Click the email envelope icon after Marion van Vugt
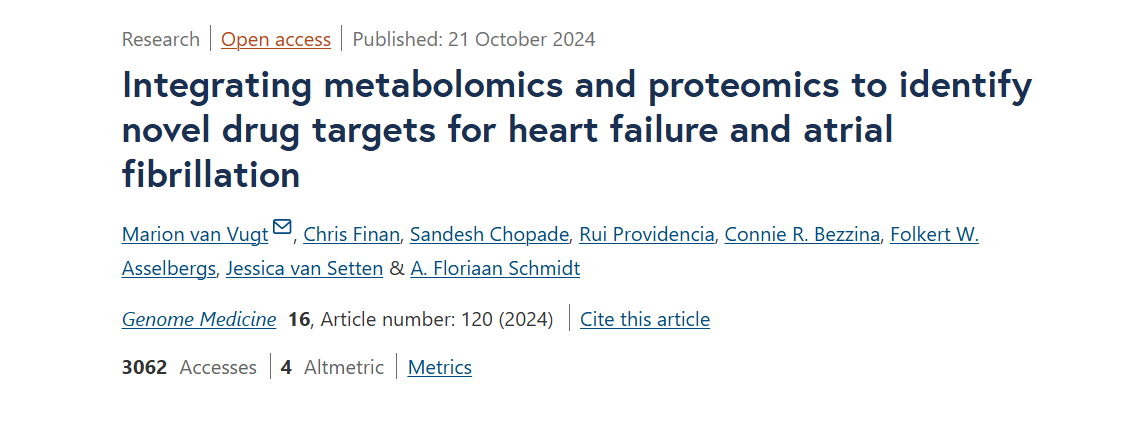This screenshot has height=421, width=1131. tap(282, 228)
